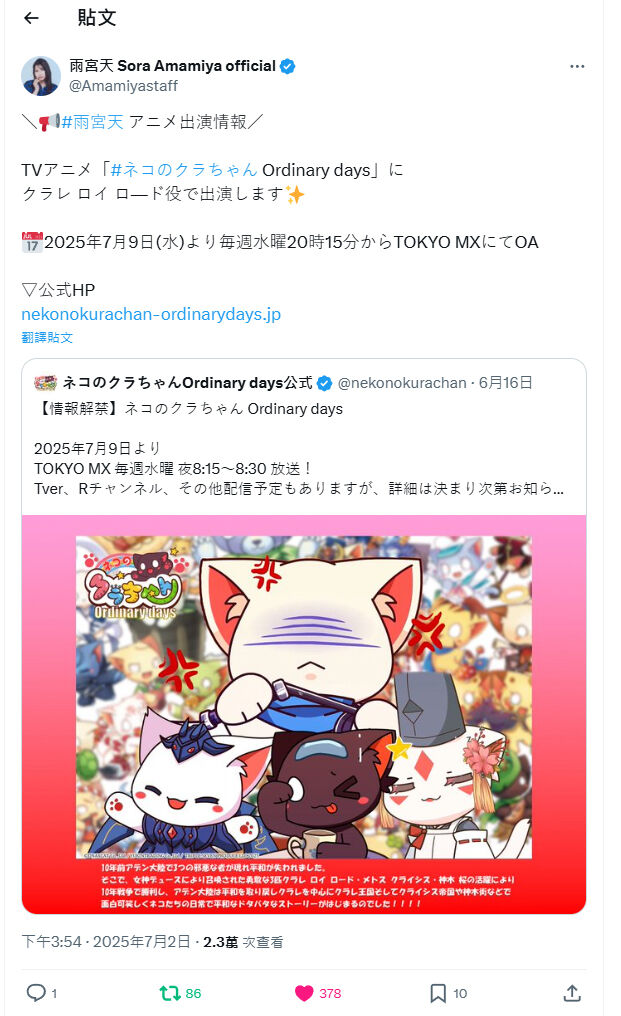
Task: Click the reply speech bubble icon
Action: pyautogui.click(x=36, y=993)
